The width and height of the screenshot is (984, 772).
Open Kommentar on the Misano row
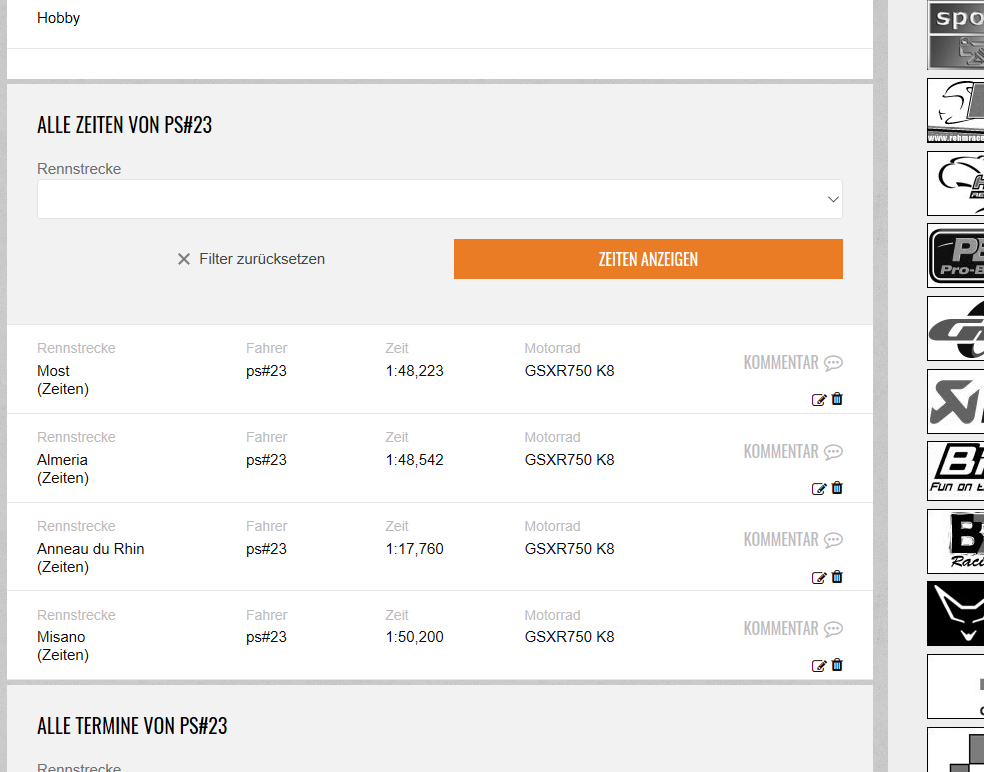pyautogui.click(x=792, y=629)
